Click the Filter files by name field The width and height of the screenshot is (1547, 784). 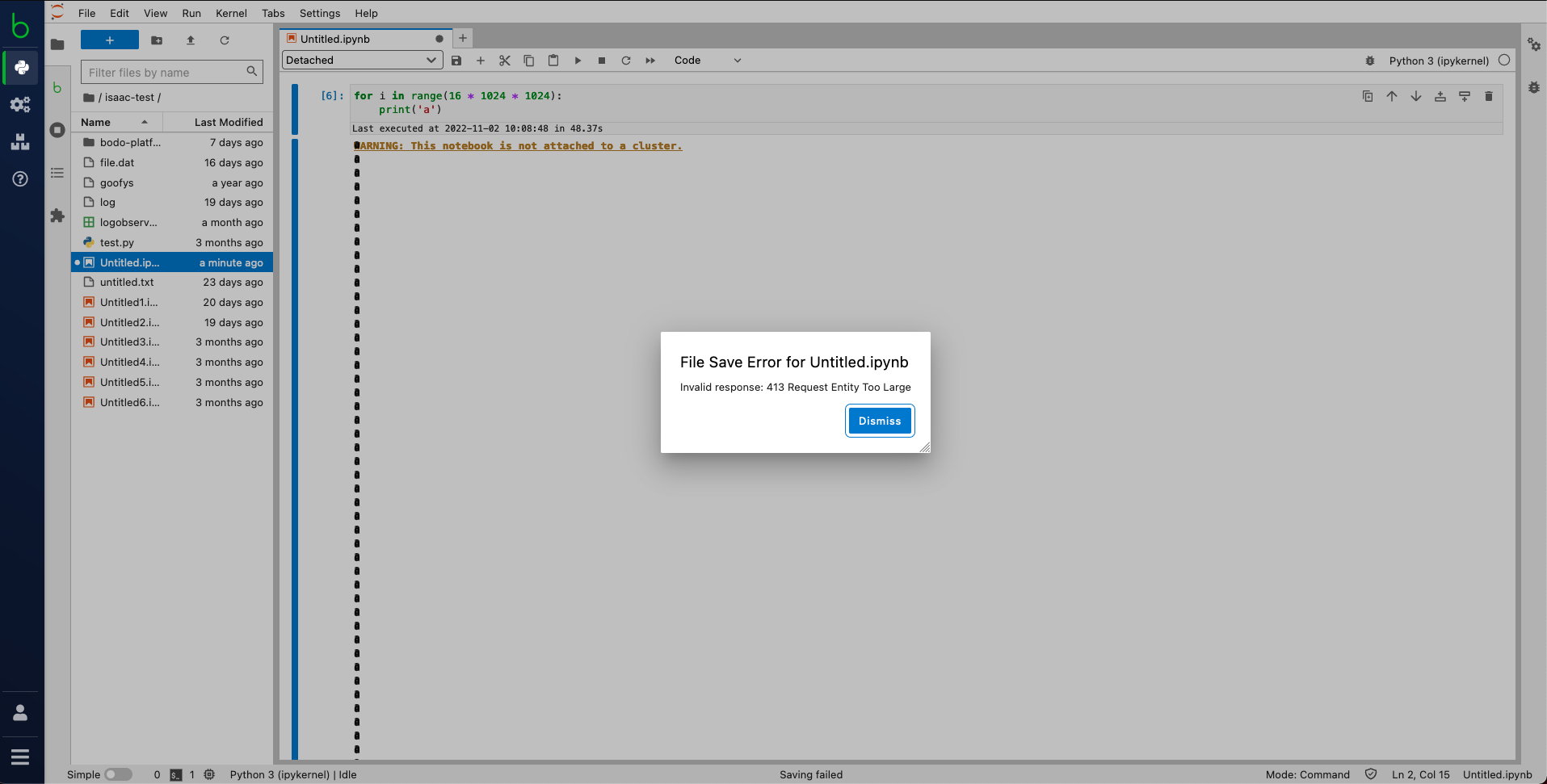[x=166, y=72]
